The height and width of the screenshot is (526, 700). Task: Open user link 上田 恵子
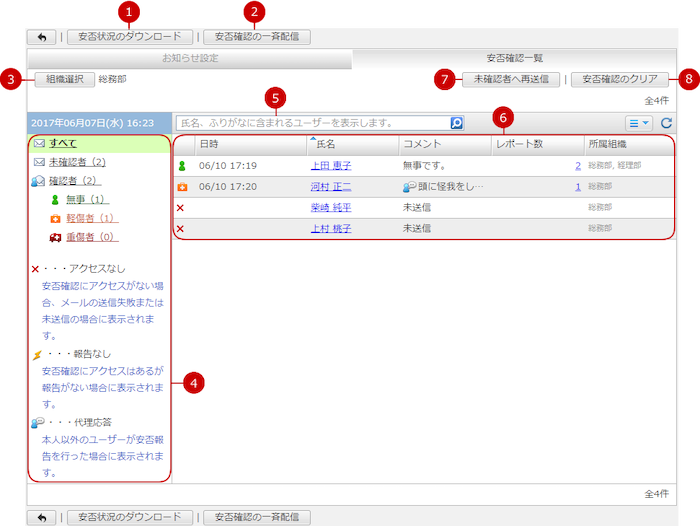coord(330,165)
